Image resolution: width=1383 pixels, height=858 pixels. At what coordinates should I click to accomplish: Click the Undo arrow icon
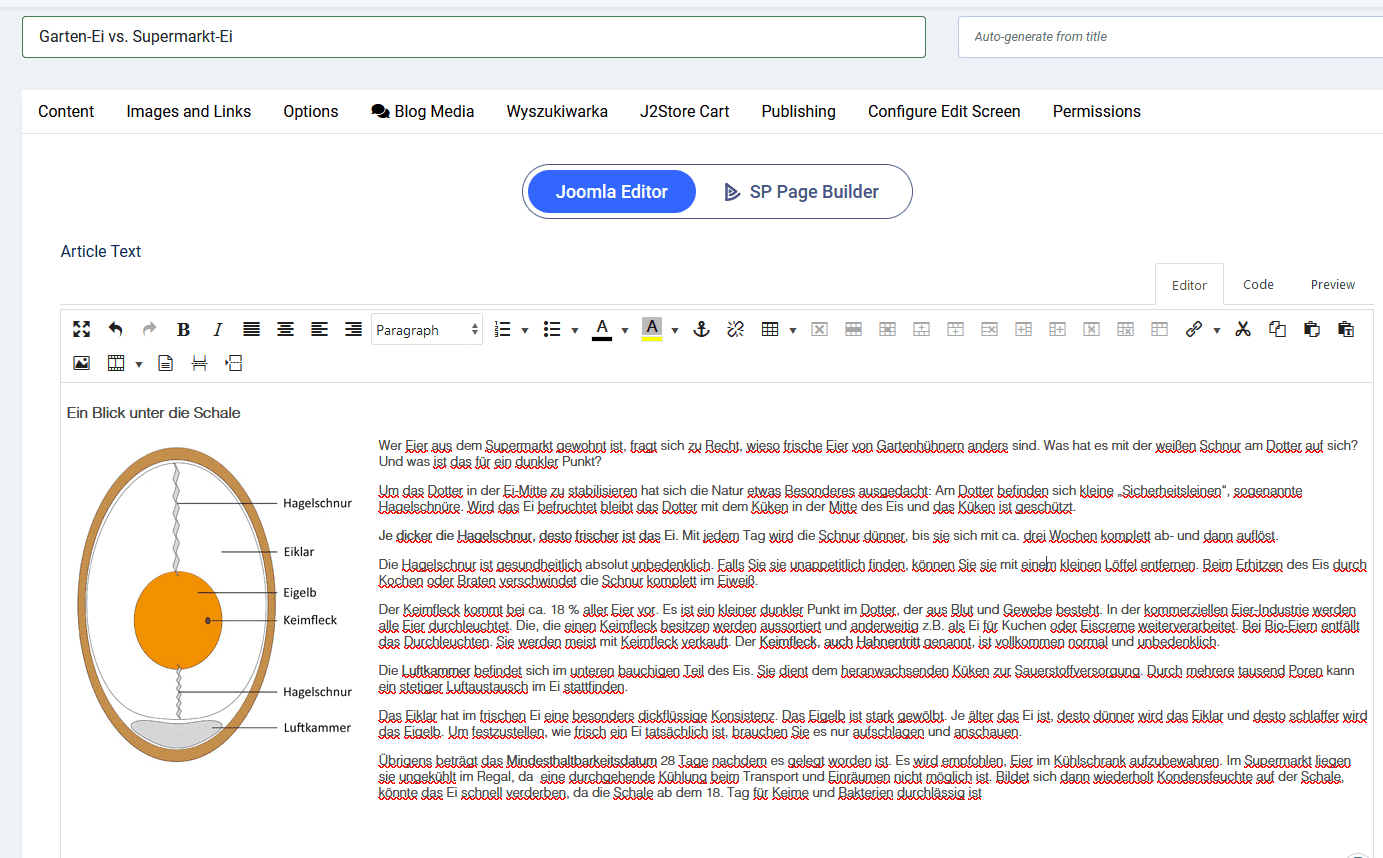pos(116,329)
